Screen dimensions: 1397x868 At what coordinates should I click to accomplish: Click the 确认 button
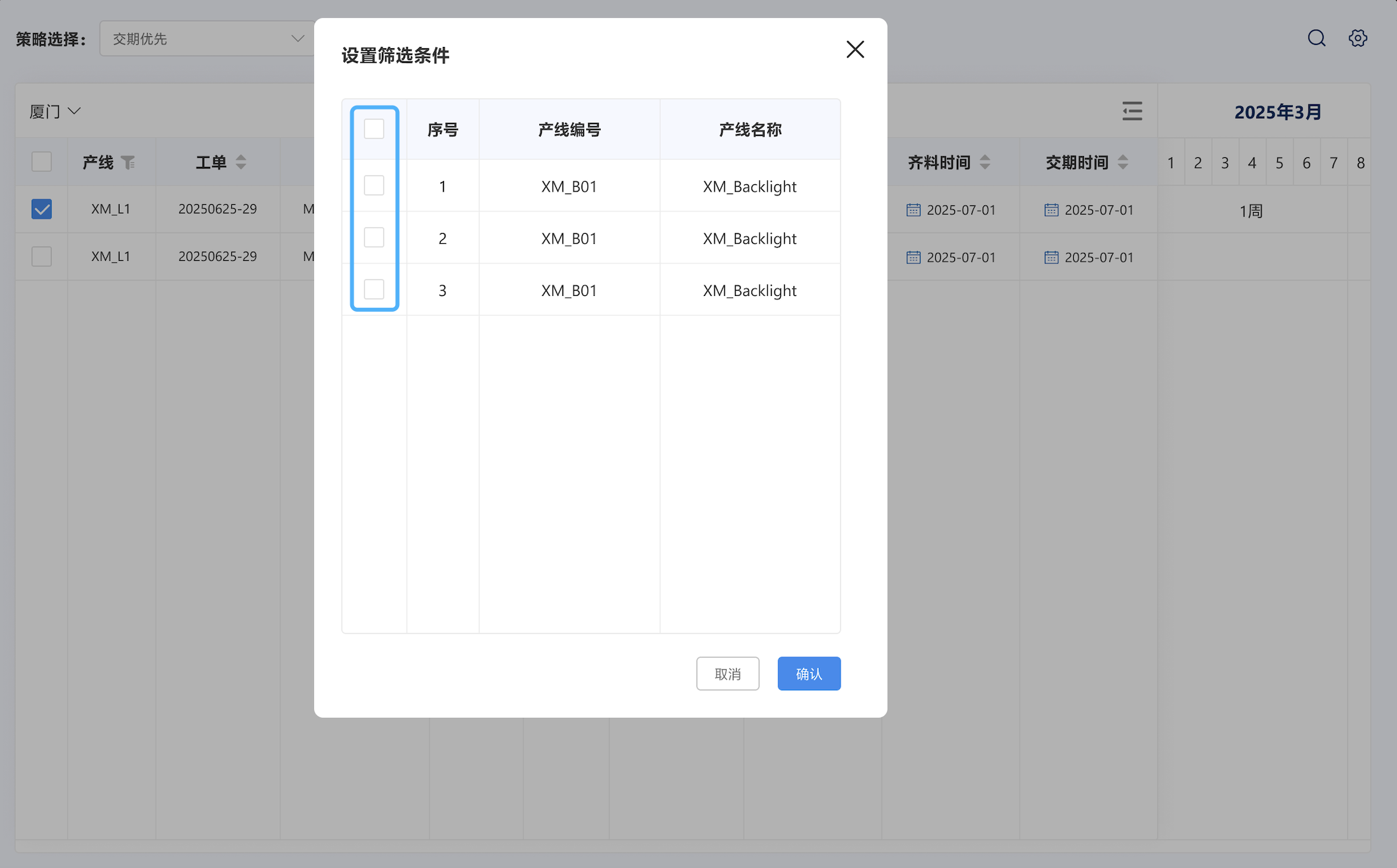tap(809, 674)
